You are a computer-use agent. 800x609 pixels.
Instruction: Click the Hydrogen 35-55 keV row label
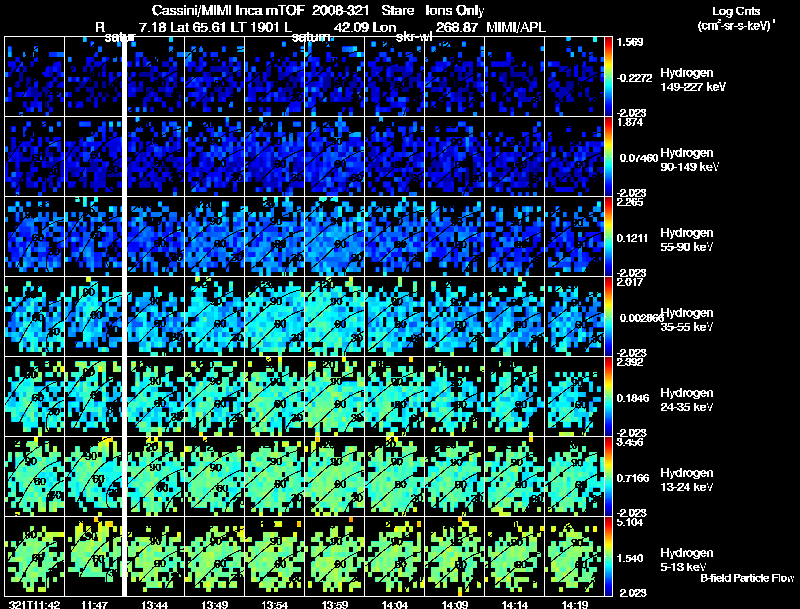point(687,320)
